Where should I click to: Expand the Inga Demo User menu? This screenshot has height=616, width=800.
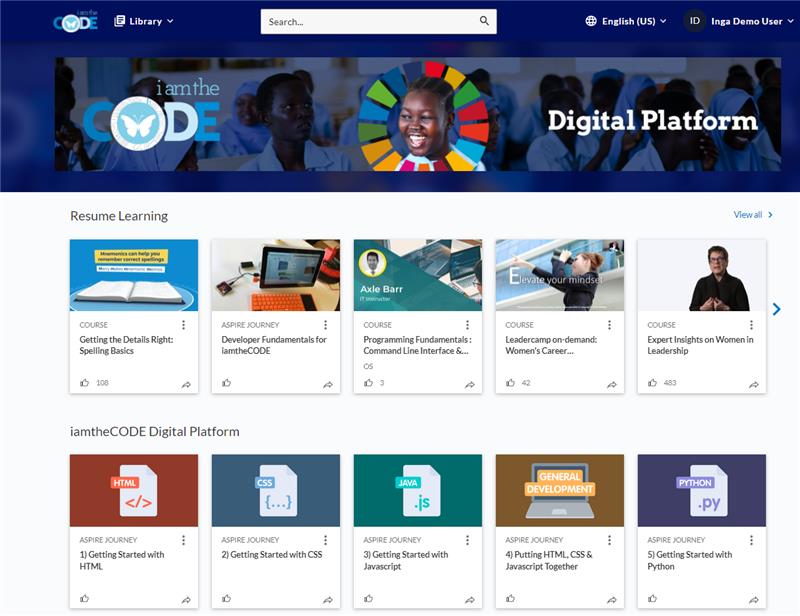[752, 21]
